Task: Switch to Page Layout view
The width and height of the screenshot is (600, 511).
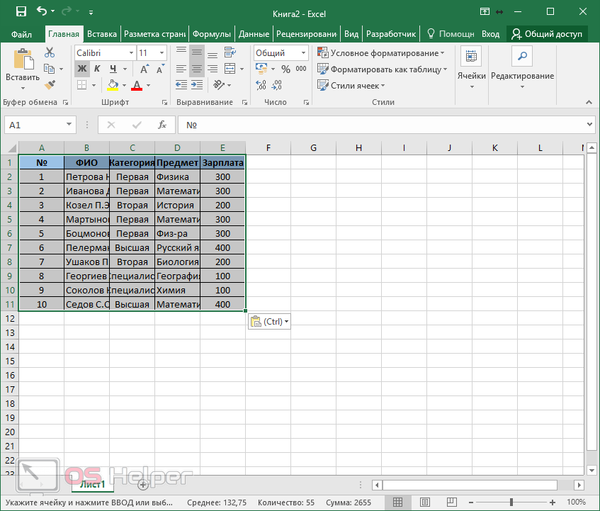Action: coord(425,502)
